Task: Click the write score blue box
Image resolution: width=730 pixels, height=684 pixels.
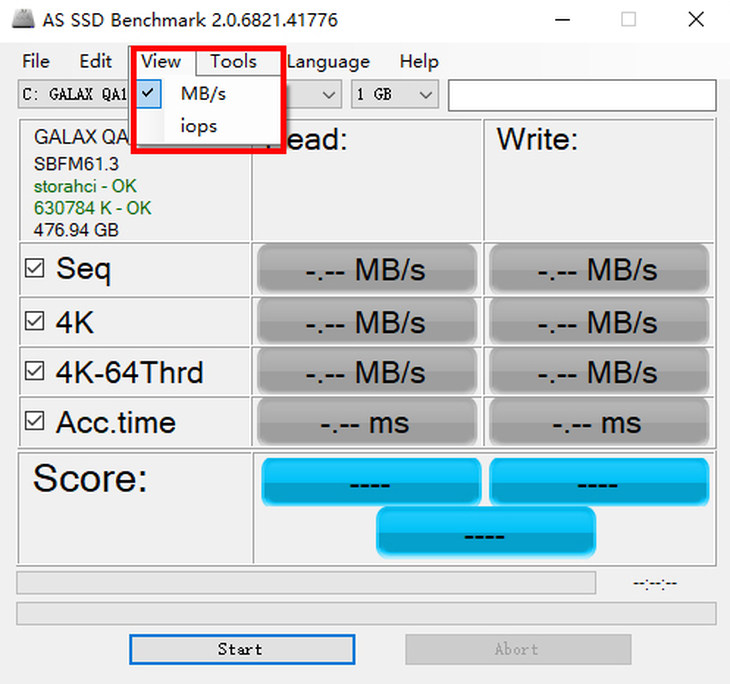Action: click(x=599, y=482)
